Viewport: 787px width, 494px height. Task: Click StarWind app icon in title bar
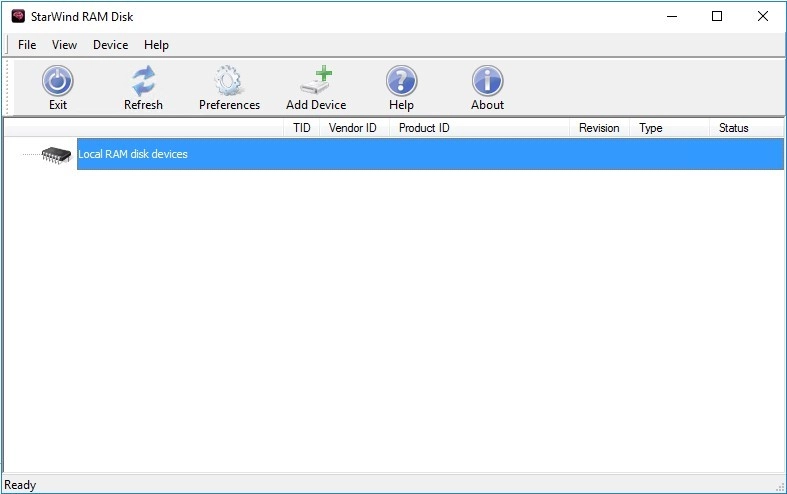pyautogui.click(x=18, y=16)
